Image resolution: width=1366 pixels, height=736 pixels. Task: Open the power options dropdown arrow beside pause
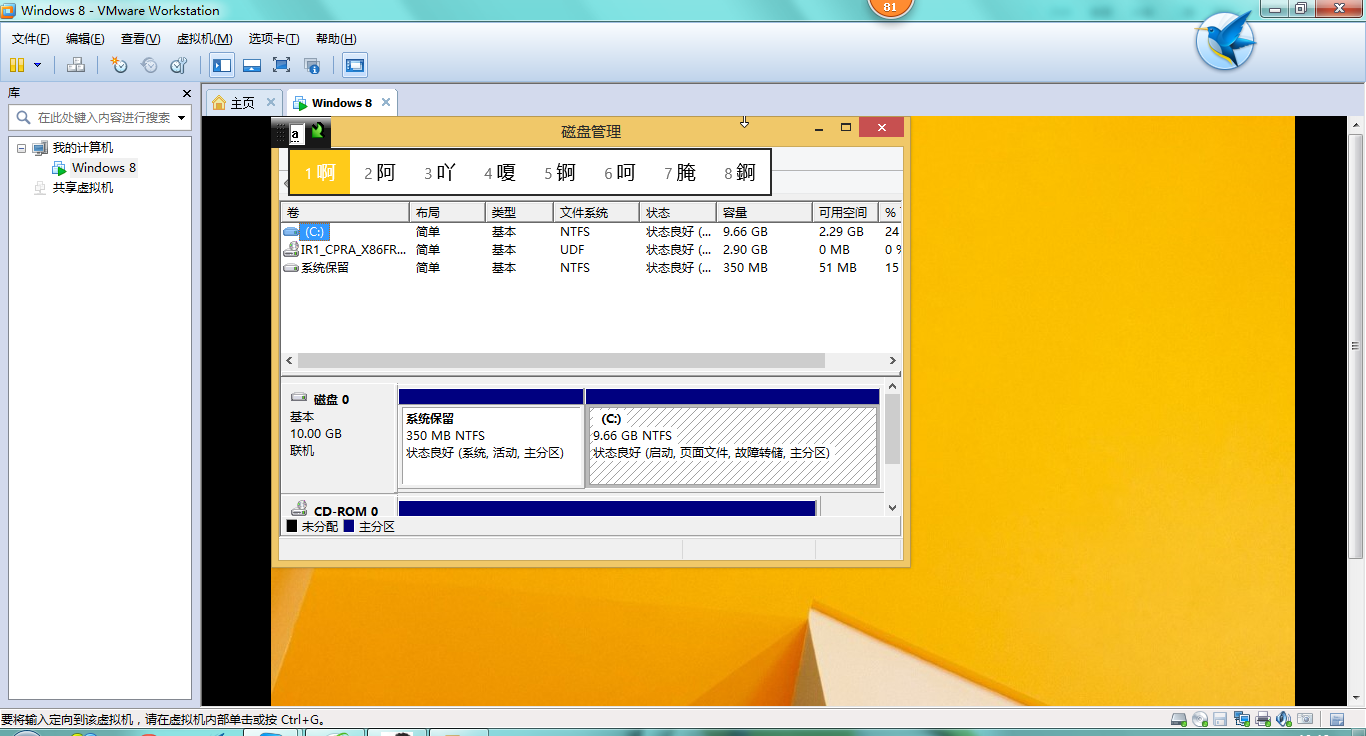[38, 65]
